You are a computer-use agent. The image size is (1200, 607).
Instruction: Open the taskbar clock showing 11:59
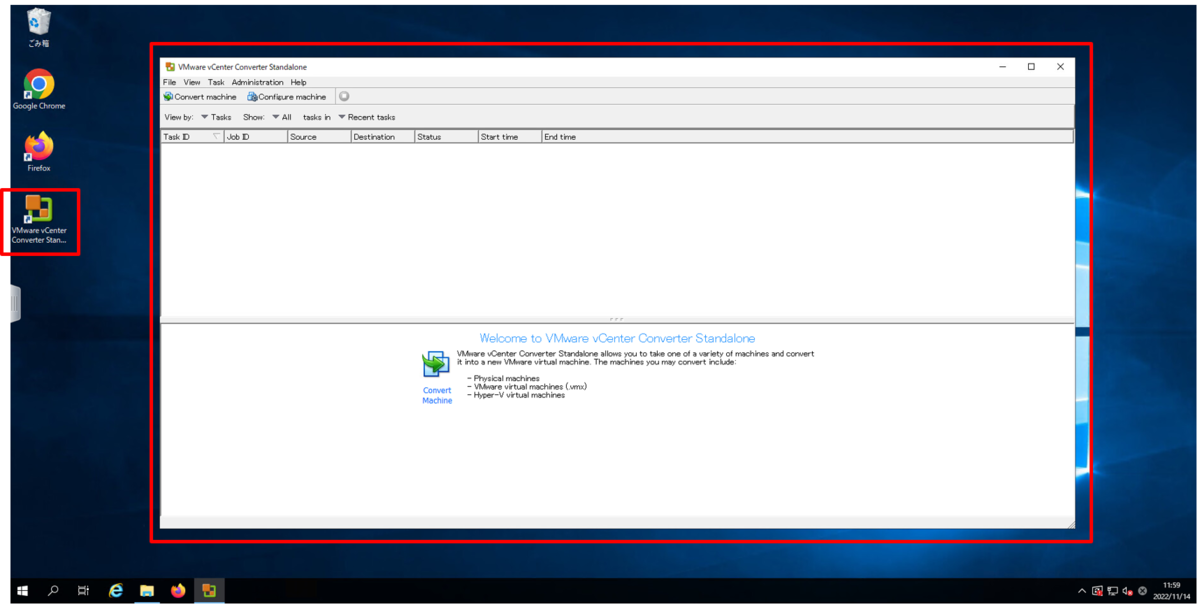tap(1171, 590)
